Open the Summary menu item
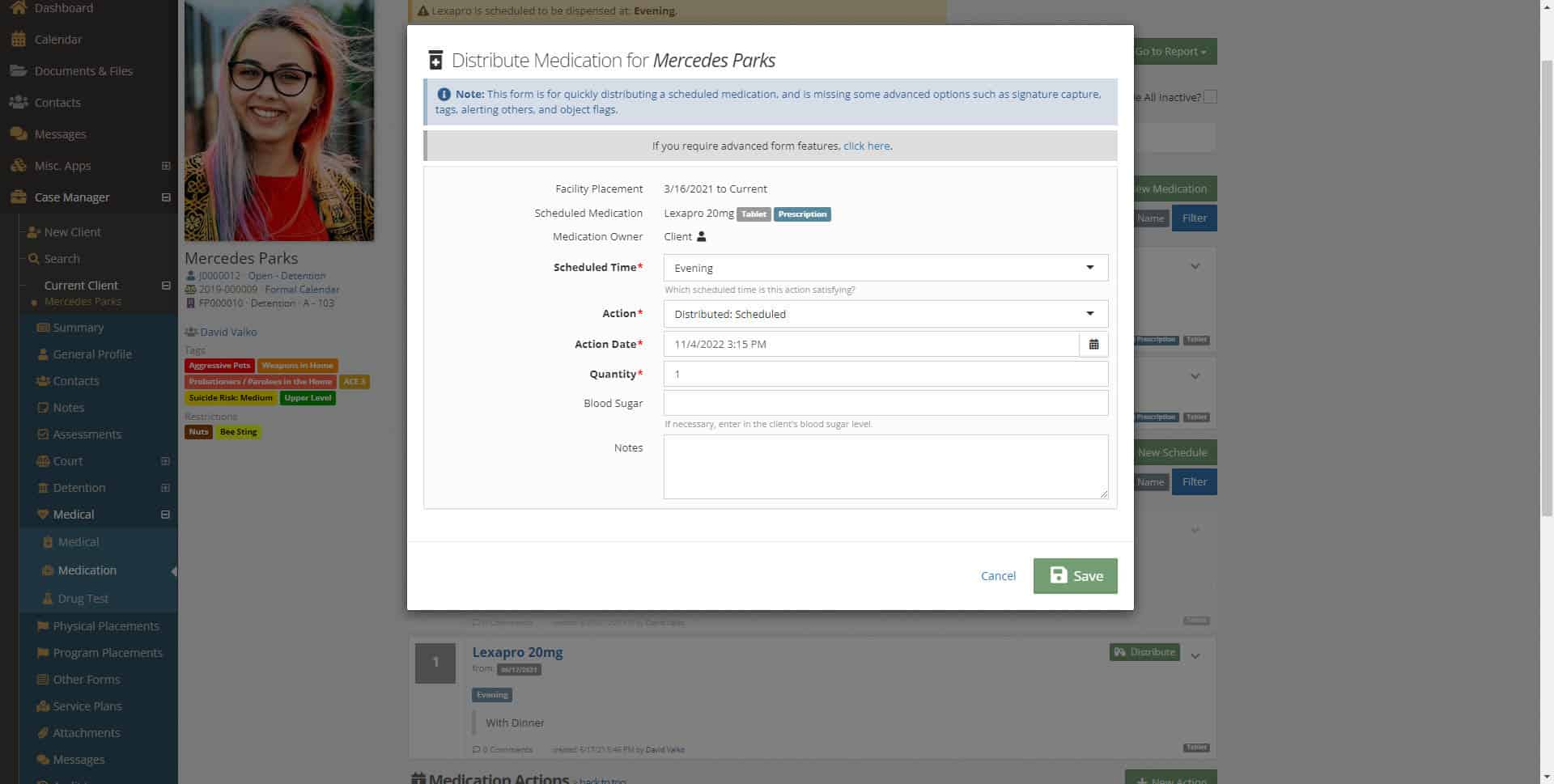Image resolution: width=1554 pixels, height=784 pixels. (x=78, y=328)
